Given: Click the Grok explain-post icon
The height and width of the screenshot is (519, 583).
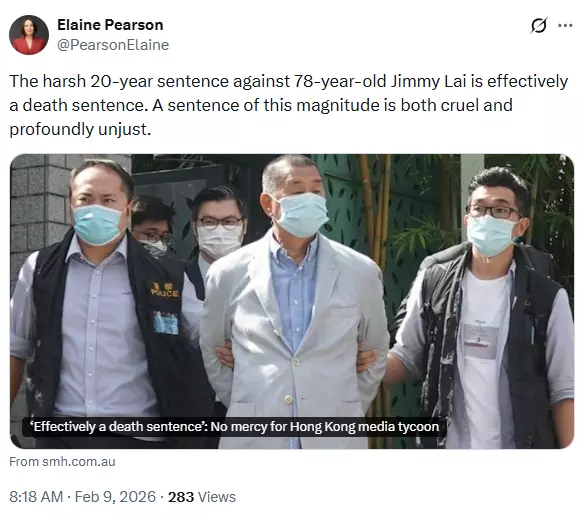Looking at the screenshot, I should pos(538,26).
